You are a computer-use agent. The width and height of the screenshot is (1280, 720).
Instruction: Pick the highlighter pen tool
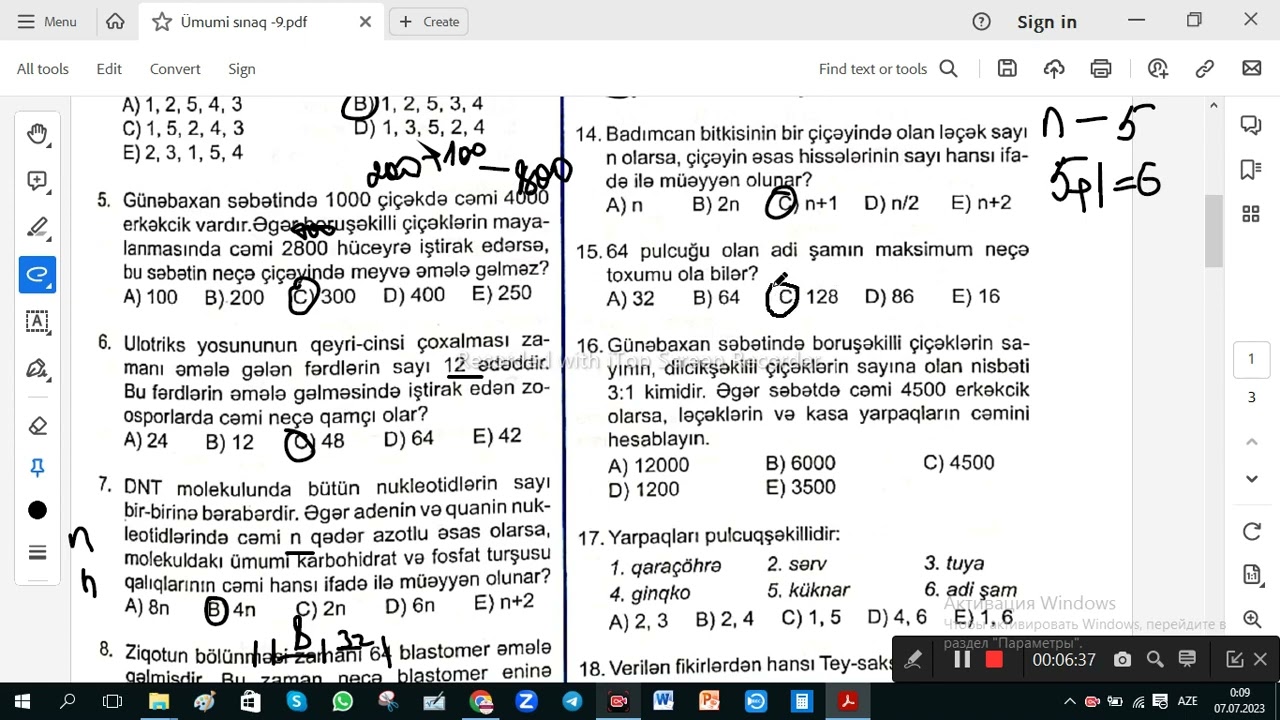click(37, 228)
